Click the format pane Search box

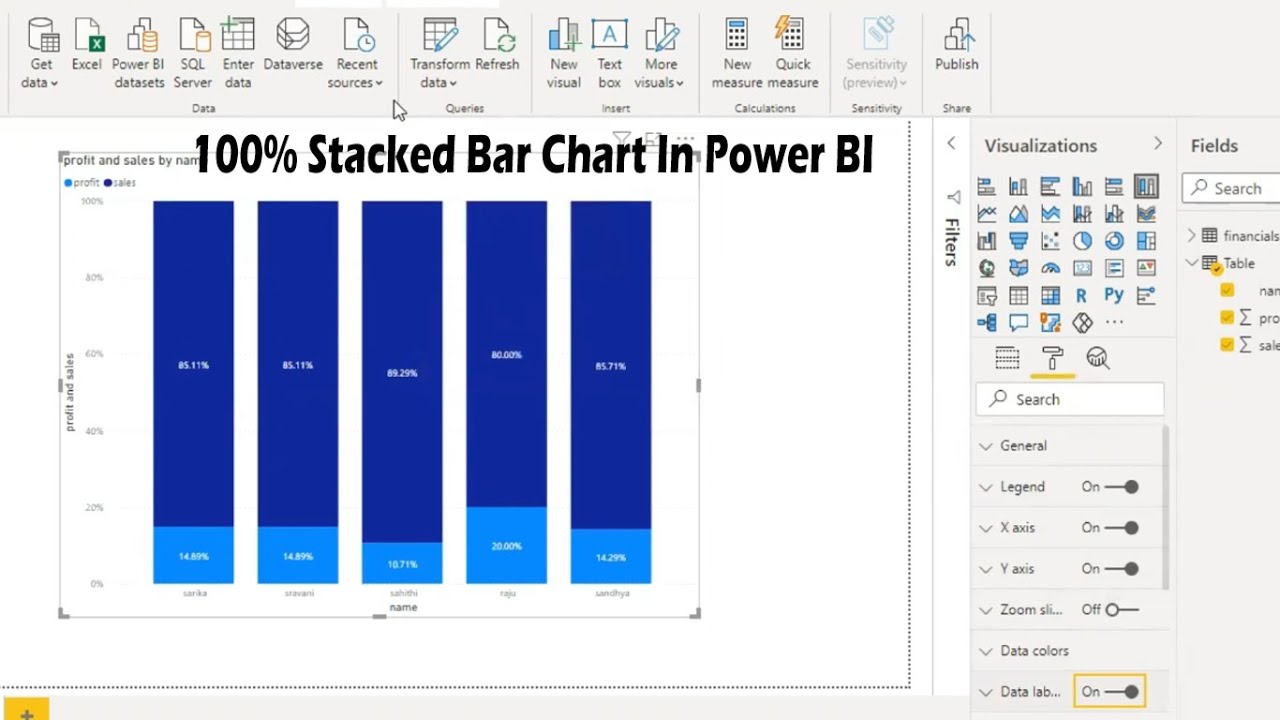1070,399
